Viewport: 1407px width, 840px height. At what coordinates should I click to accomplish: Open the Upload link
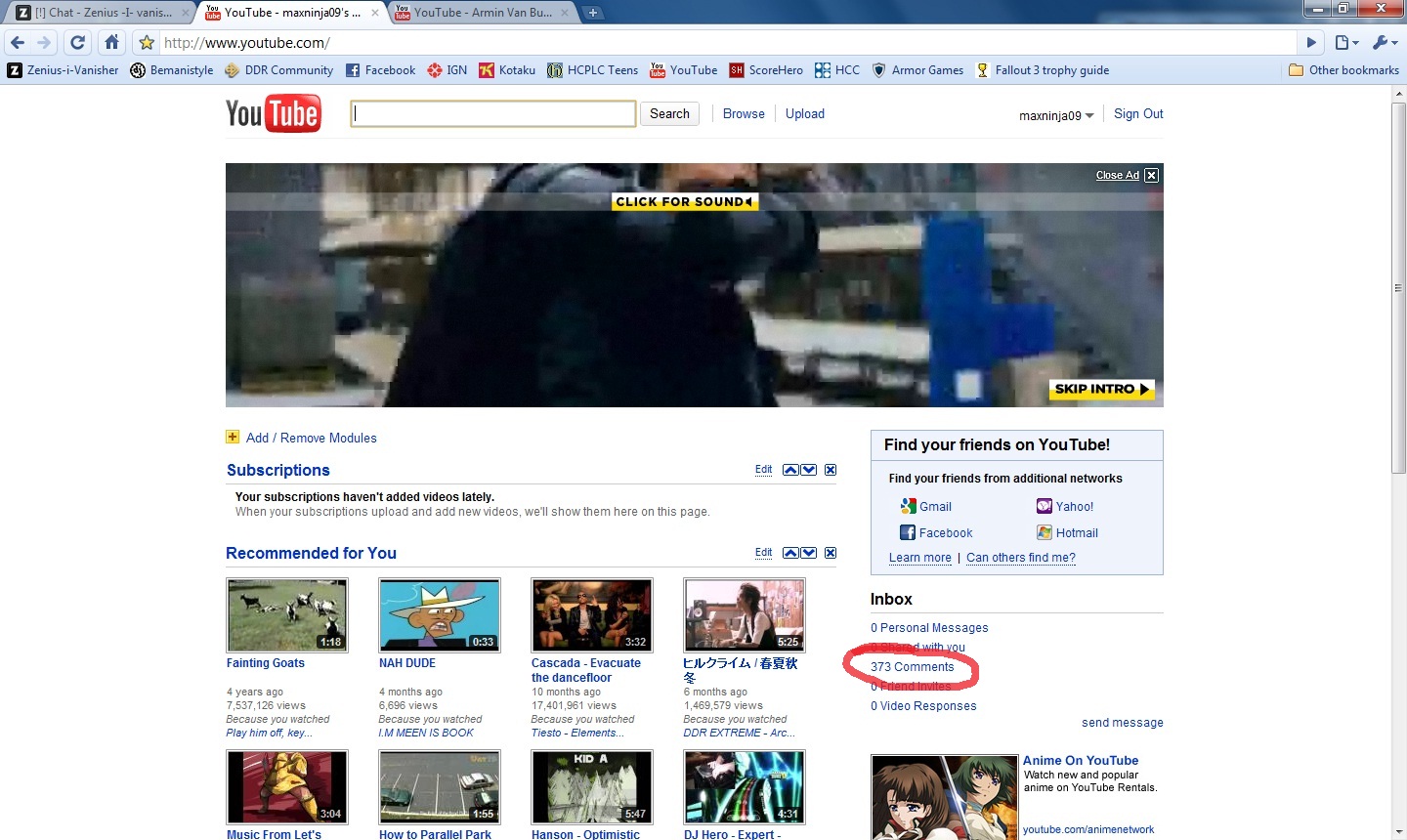coord(805,113)
